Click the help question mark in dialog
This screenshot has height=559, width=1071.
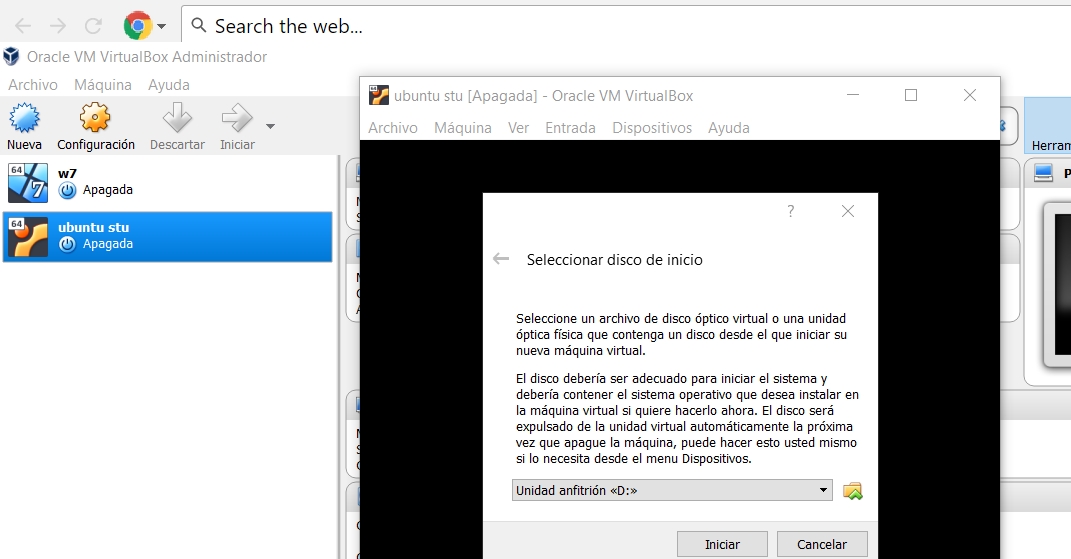coord(790,211)
